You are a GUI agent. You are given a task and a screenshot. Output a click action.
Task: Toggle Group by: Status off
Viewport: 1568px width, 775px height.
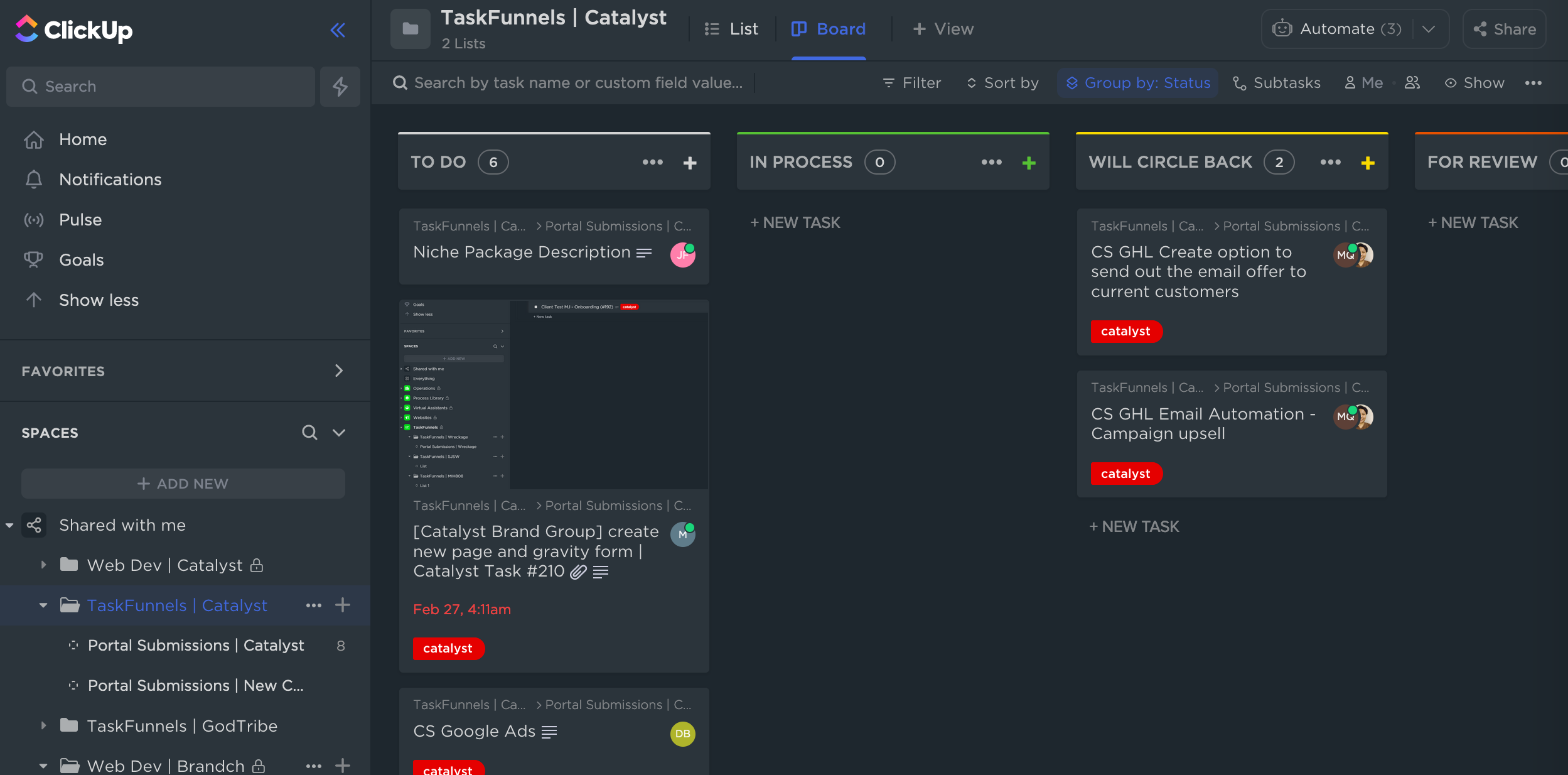pyautogui.click(x=1137, y=82)
